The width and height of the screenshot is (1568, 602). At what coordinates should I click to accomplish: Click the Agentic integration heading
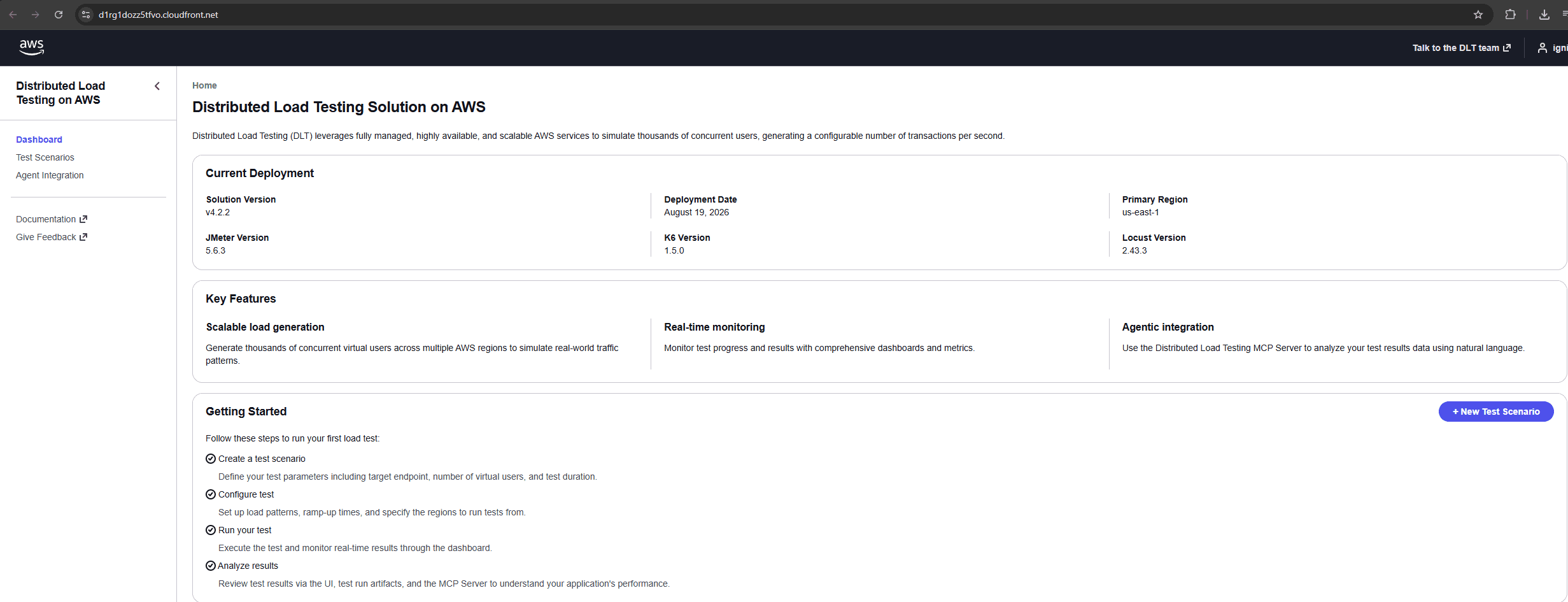point(1168,327)
